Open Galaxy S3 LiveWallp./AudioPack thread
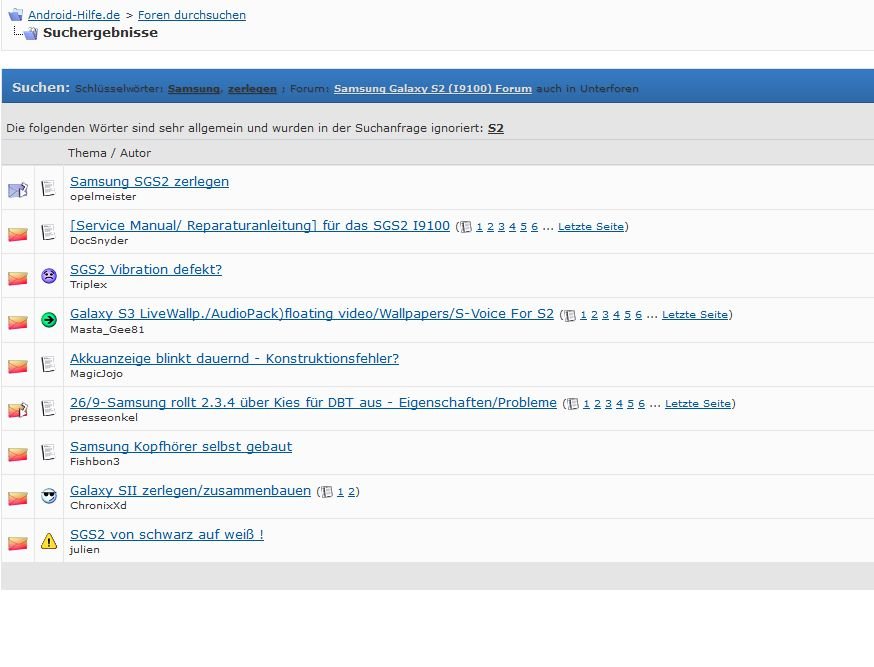Screen dimensions: 874x667 (x=312, y=314)
